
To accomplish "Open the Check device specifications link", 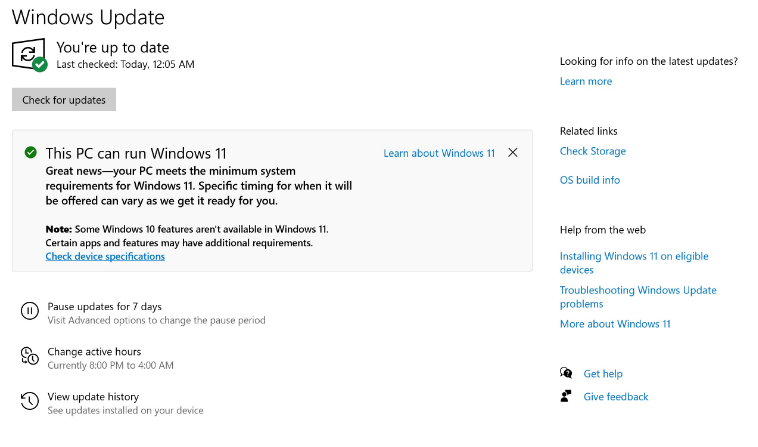I will tap(105, 256).
